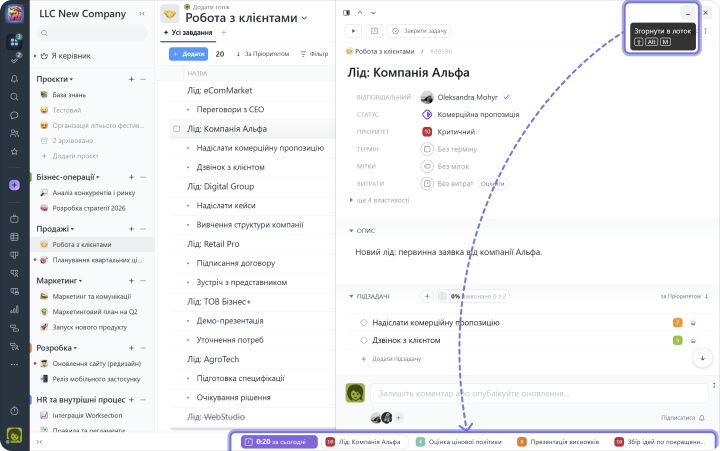This screenshot has width=720, height=451.
Task: Check the box for Лід: Компанія Альфа row
Action: pyautogui.click(x=177, y=129)
